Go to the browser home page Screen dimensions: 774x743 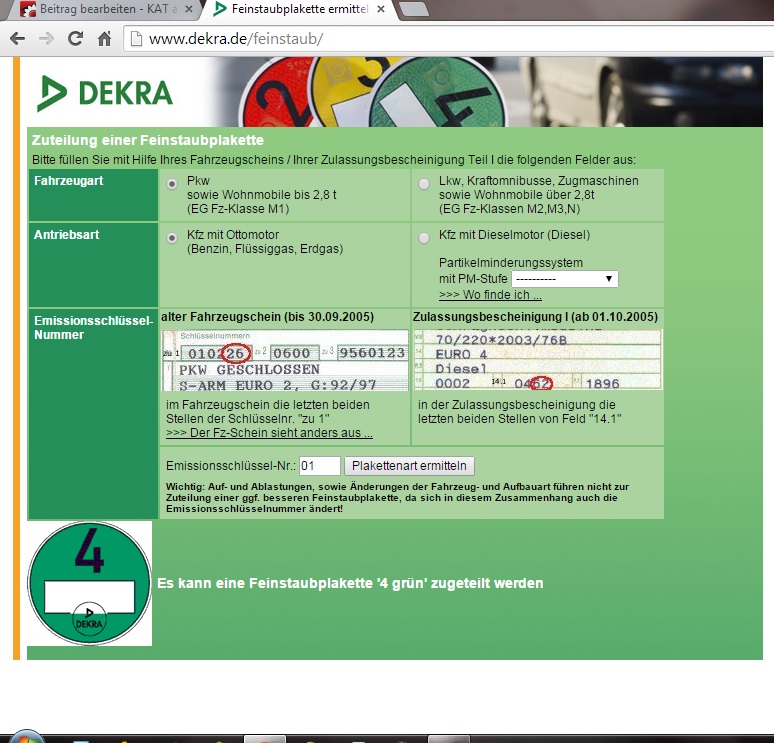click(103, 40)
